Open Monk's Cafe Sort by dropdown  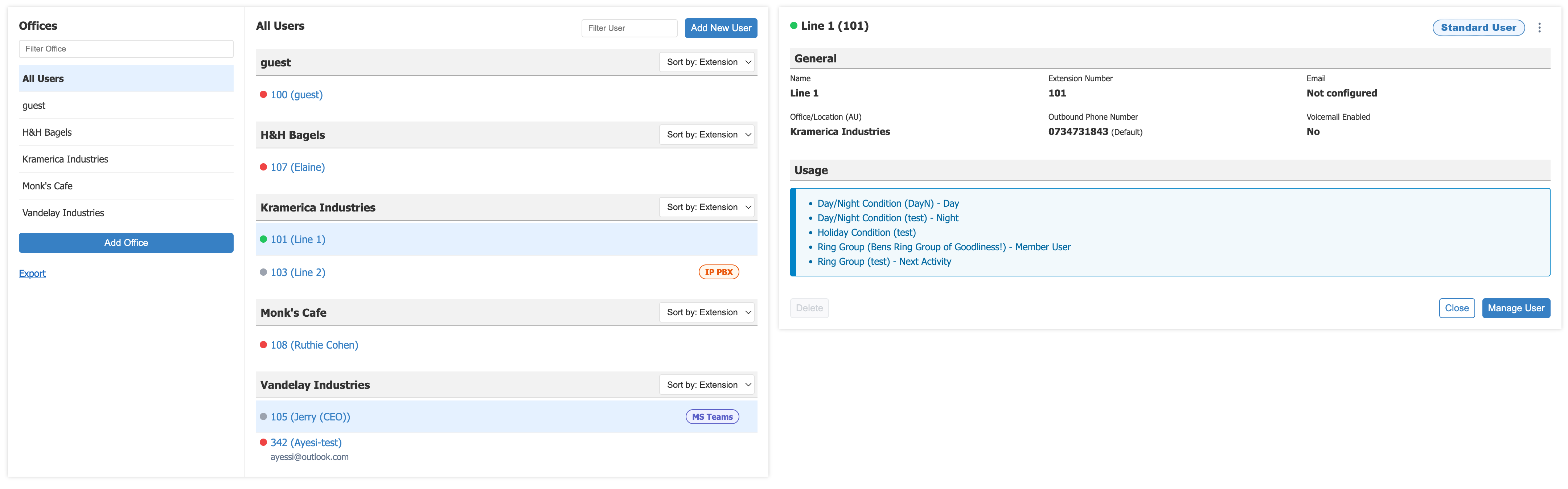(x=707, y=312)
